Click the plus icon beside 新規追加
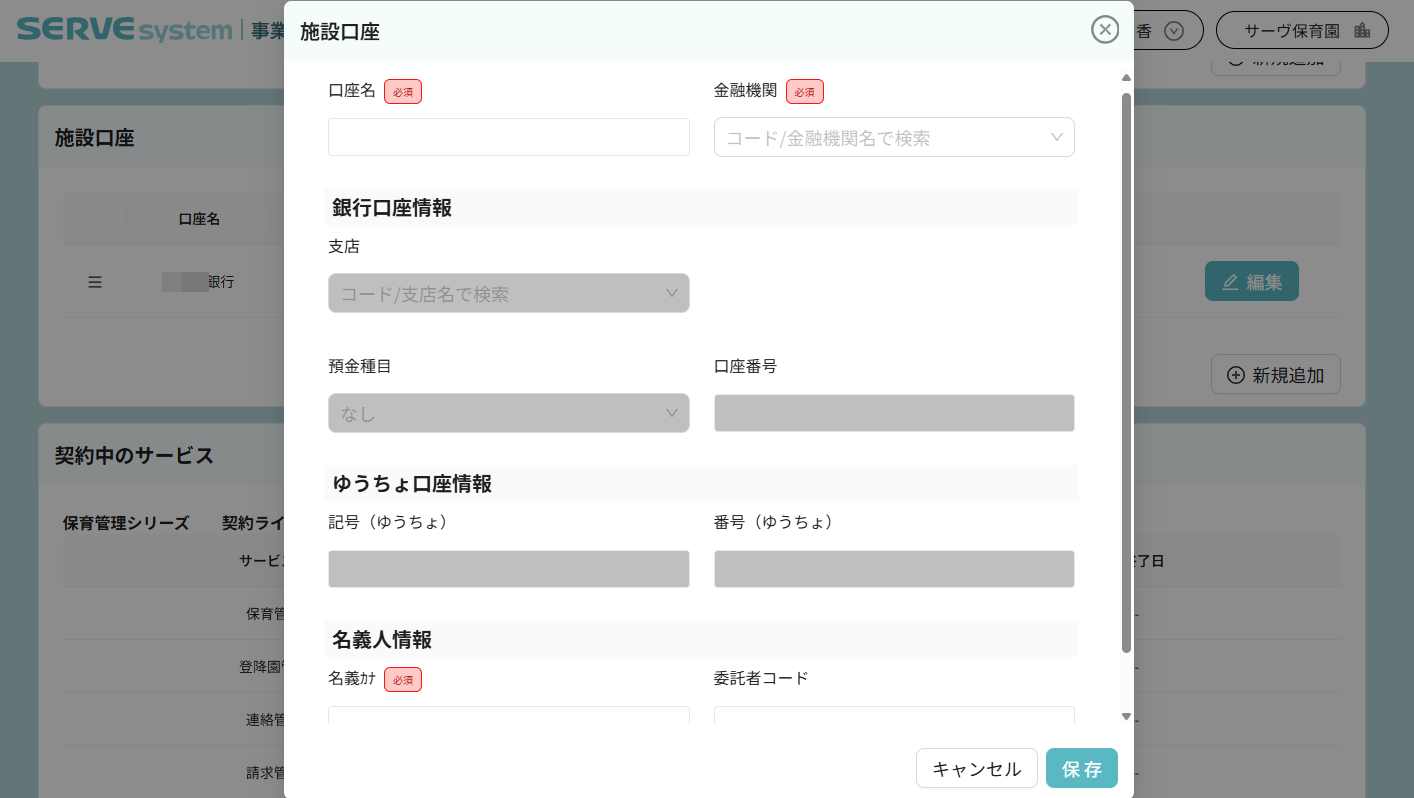The image size is (1414, 798). [x=1236, y=375]
